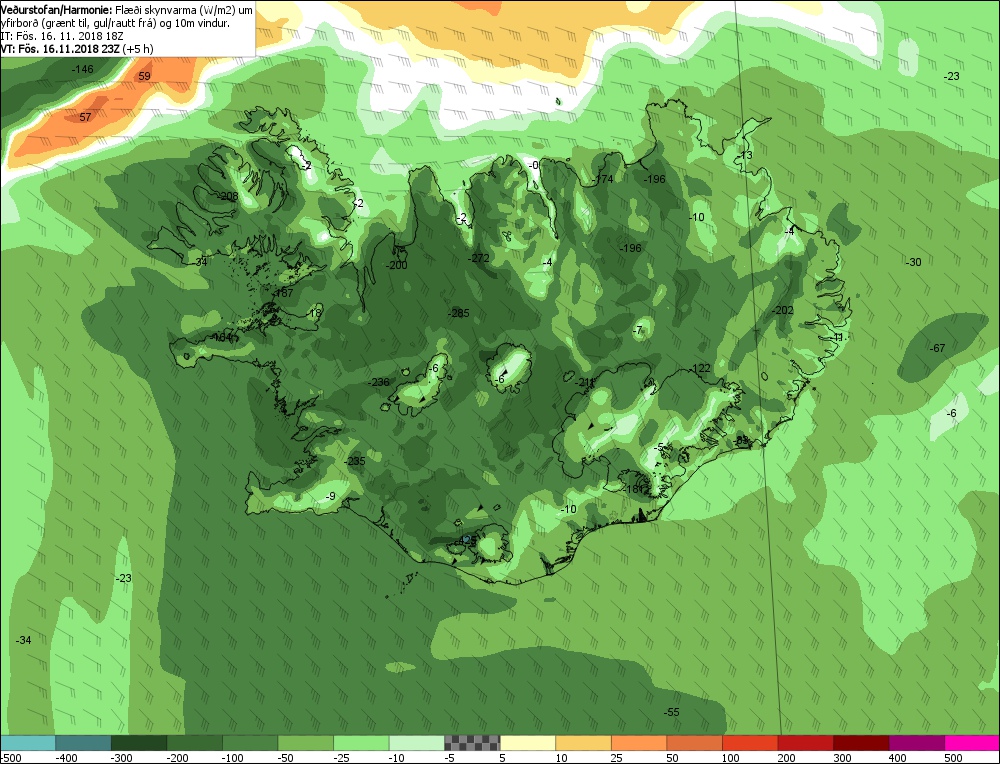Click the darkest green swatch between -300 and -200
1000x764 pixels.
click(x=138, y=743)
